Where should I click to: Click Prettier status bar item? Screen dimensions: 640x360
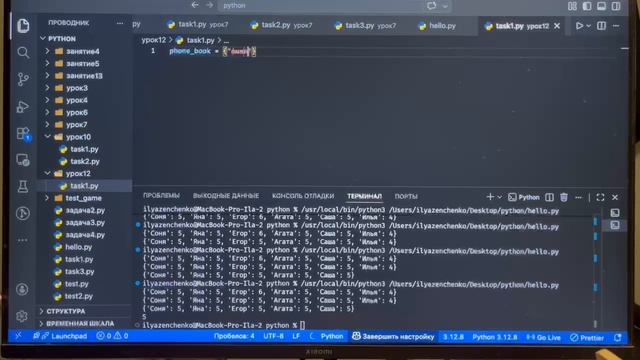coord(587,338)
